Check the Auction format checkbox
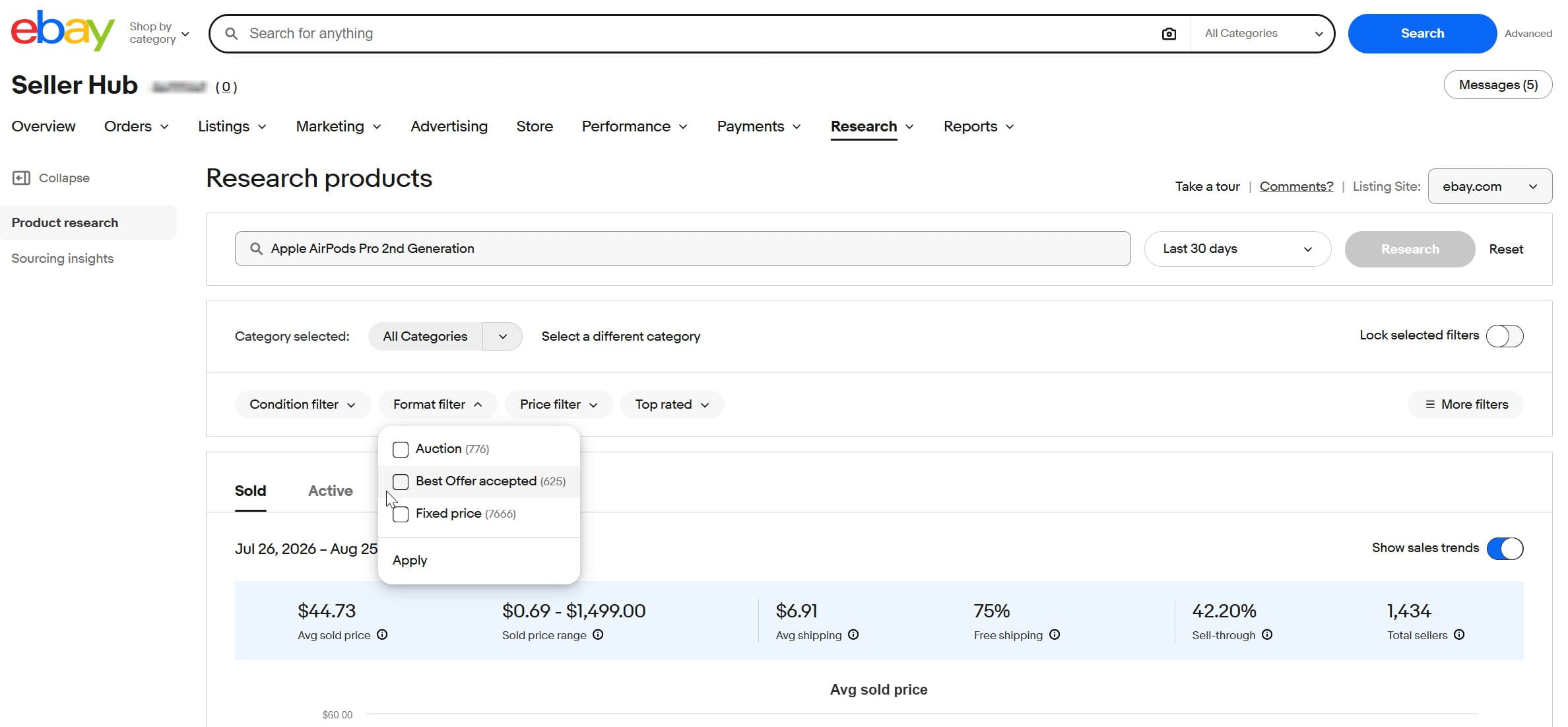The image size is (1568, 727). 401,450
